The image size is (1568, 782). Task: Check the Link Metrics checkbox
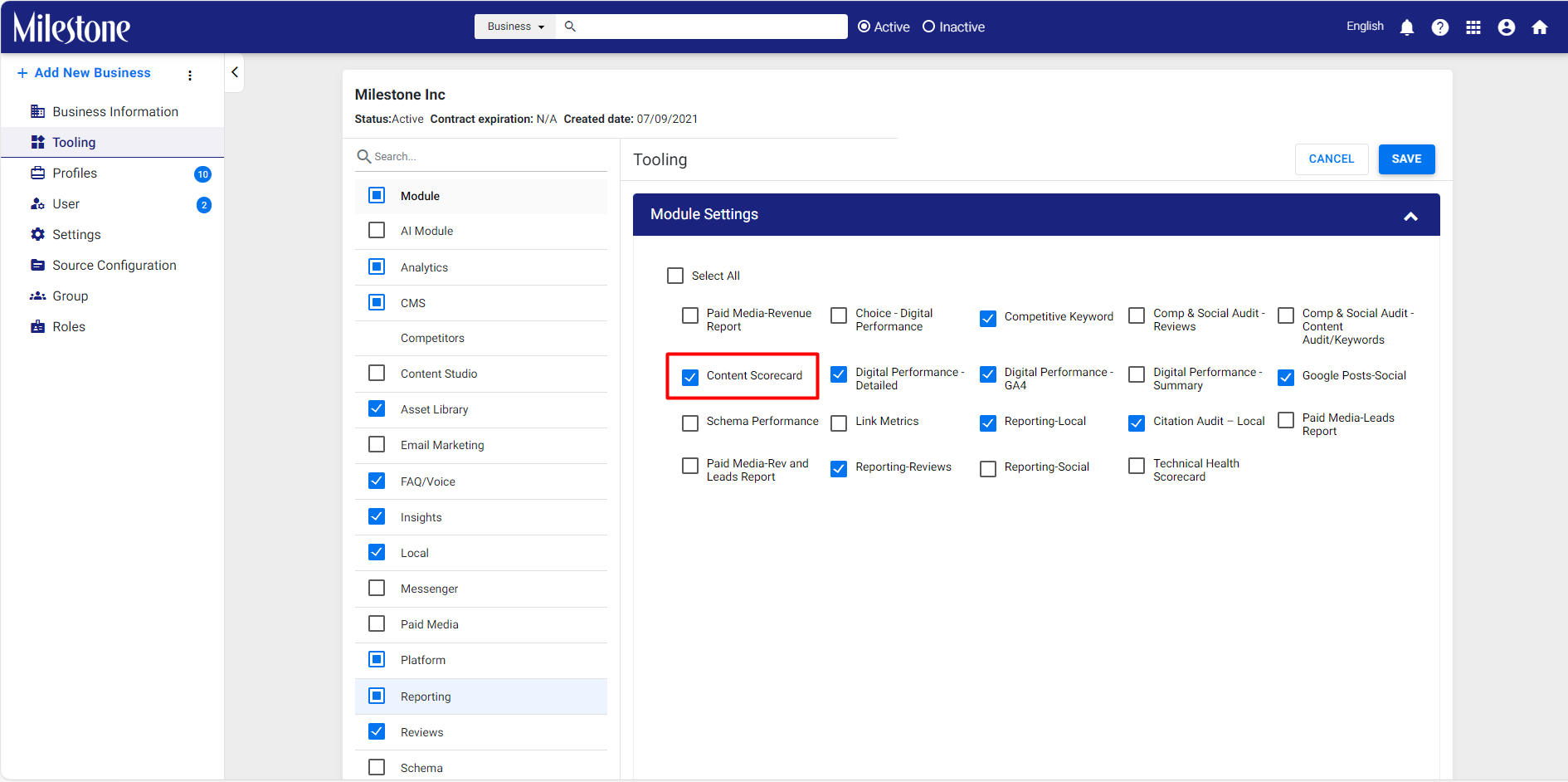(x=839, y=423)
